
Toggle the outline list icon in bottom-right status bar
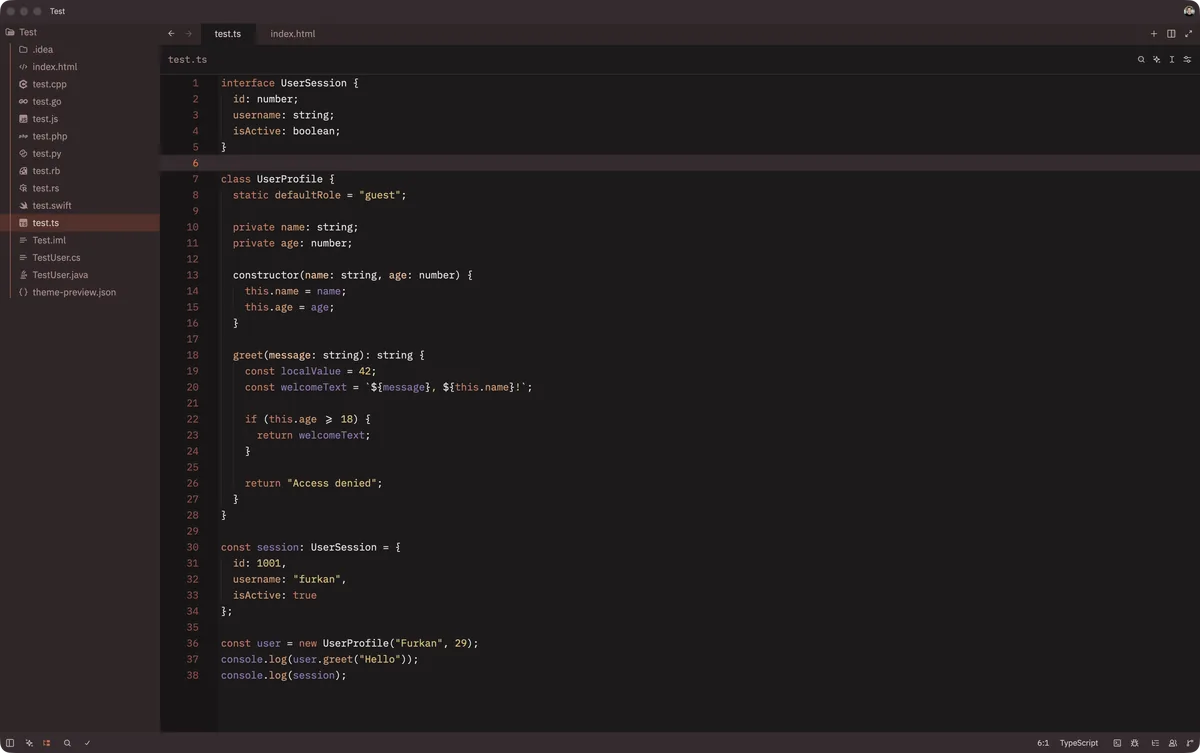coord(1155,743)
